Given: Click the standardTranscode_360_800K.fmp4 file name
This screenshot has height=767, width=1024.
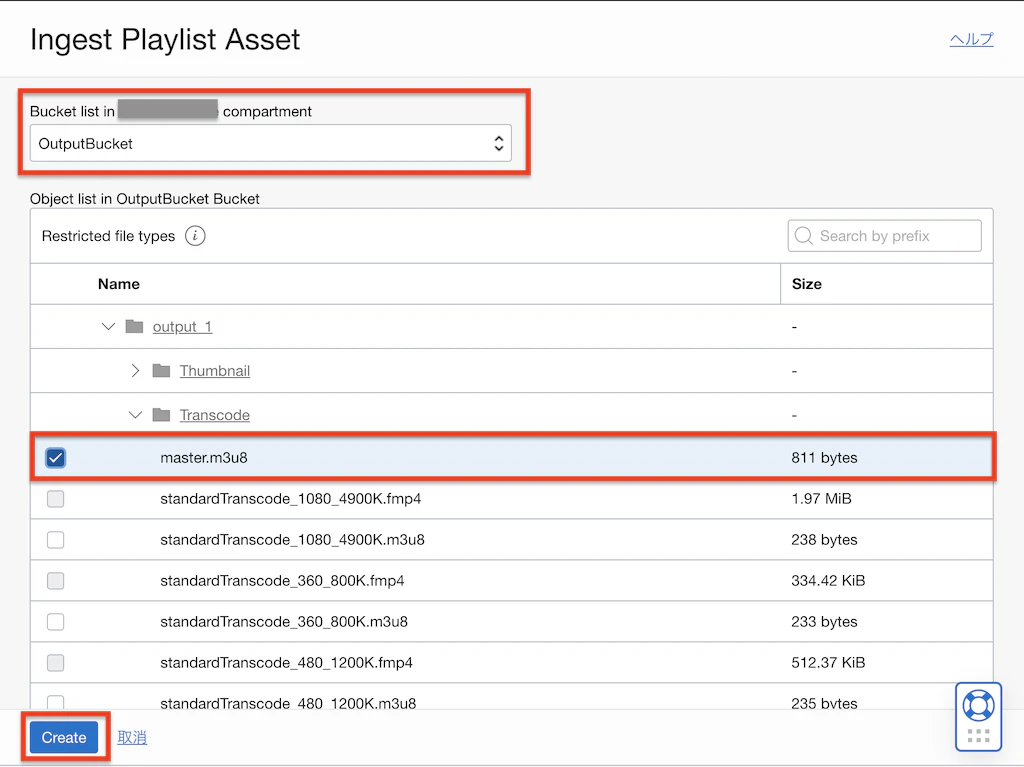Looking at the screenshot, I should 282,581.
